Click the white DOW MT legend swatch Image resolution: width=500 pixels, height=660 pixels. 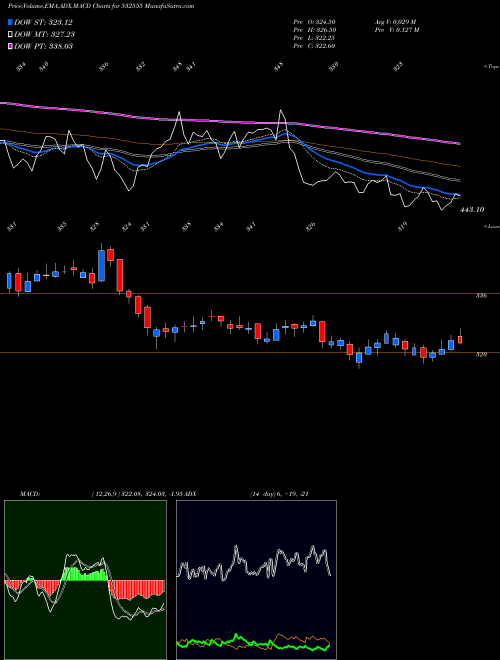click(10, 34)
